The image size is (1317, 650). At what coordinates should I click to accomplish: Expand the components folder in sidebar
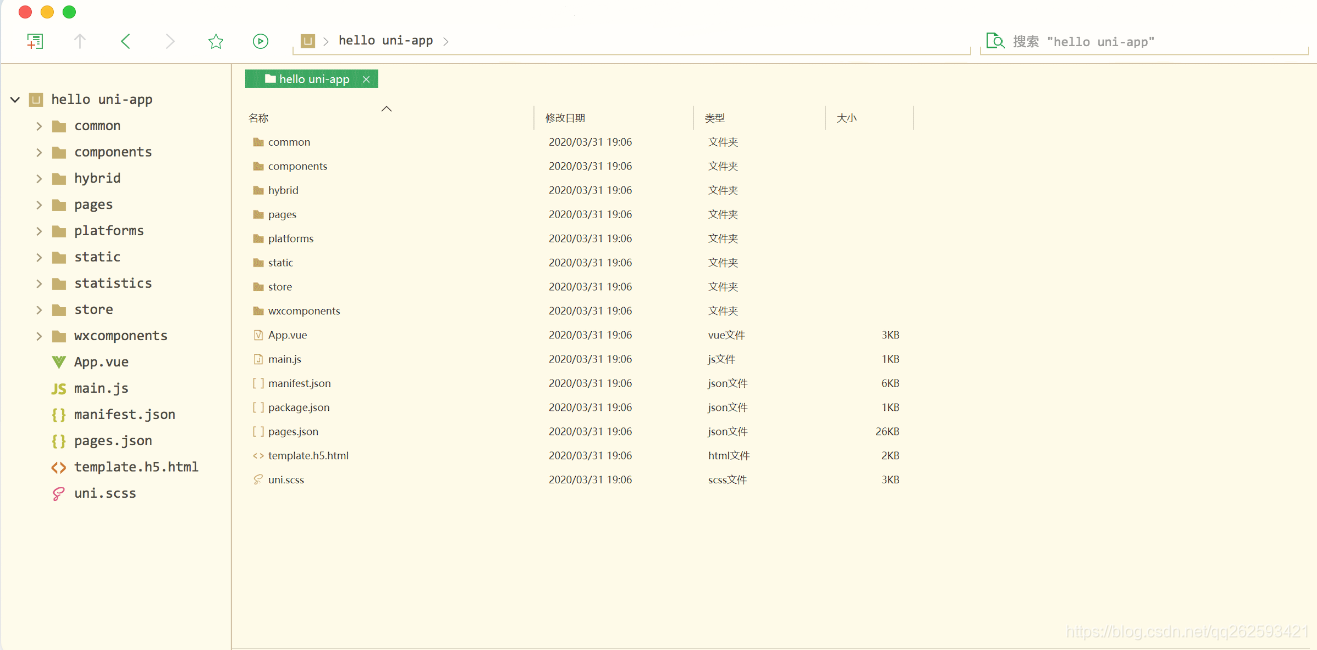point(39,152)
